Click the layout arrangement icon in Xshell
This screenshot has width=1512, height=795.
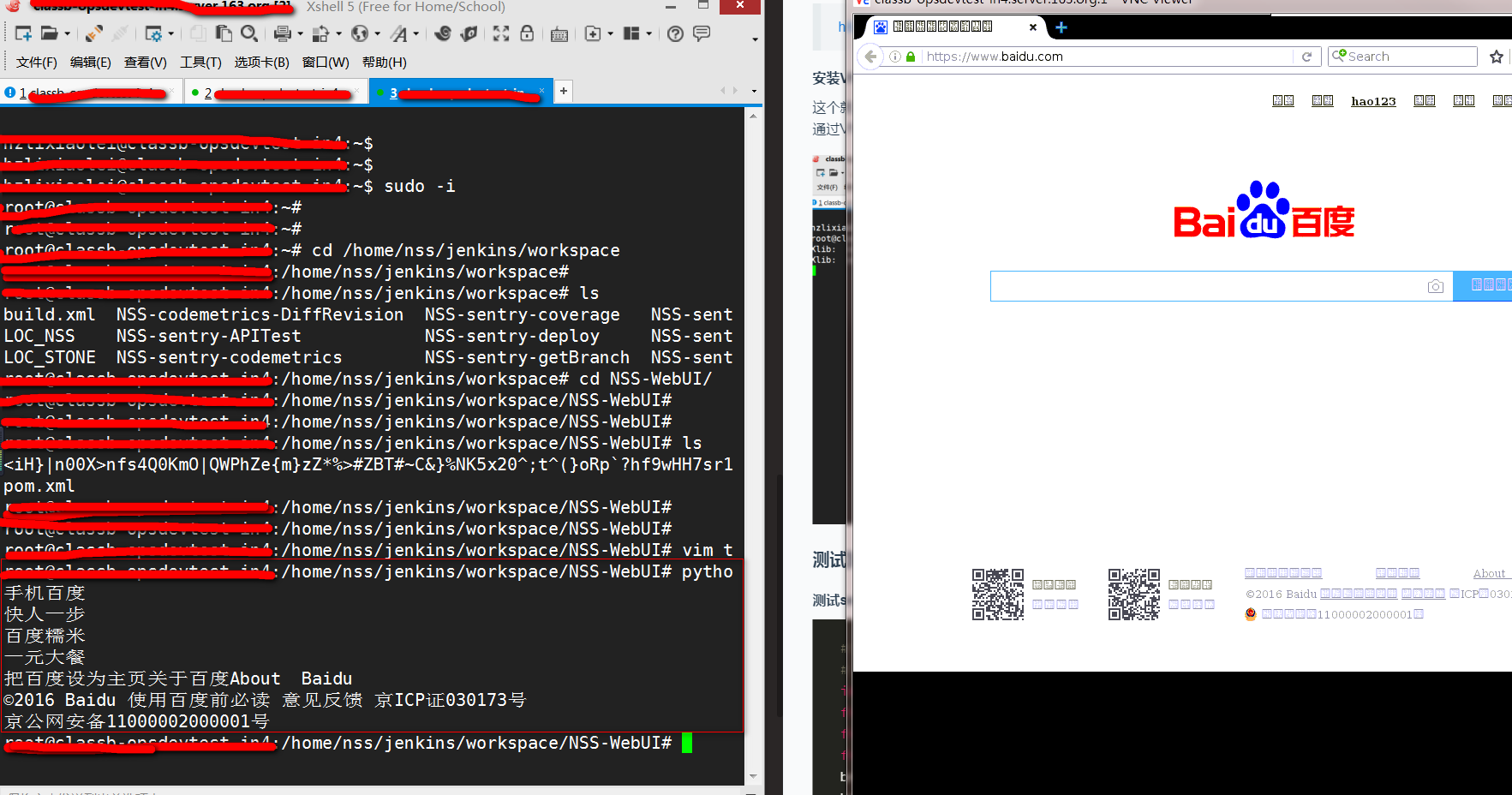pyautogui.click(x=631, y=33)
